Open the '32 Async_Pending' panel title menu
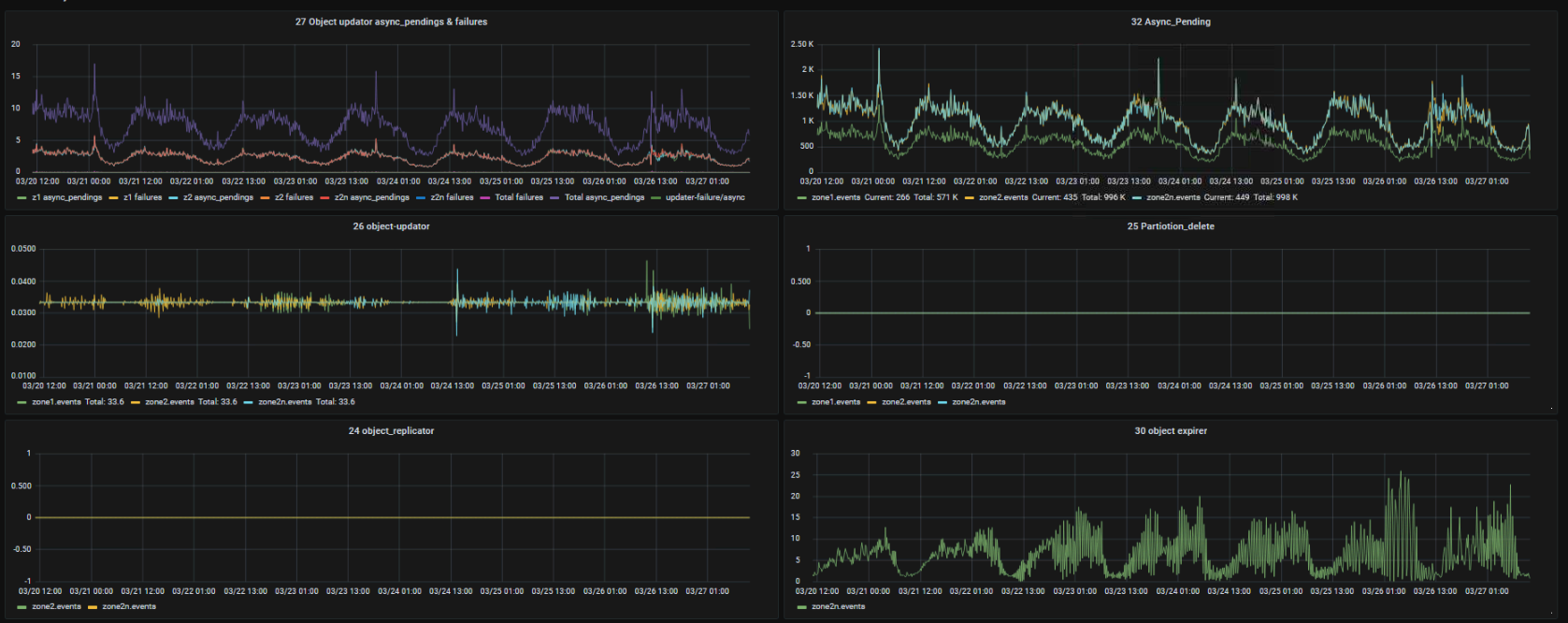 tap(1170, 22)
